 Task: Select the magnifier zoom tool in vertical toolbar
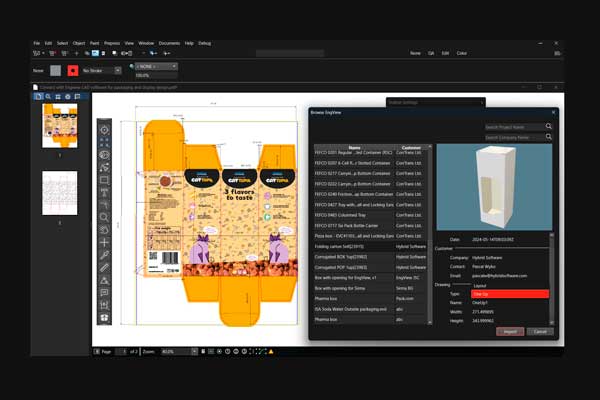click(104, 217)
